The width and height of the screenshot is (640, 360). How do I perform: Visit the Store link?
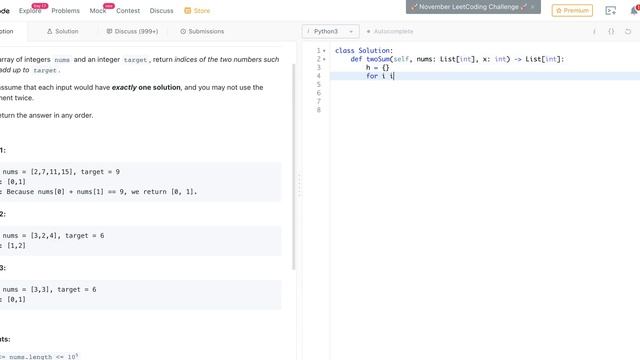(197, 11)
